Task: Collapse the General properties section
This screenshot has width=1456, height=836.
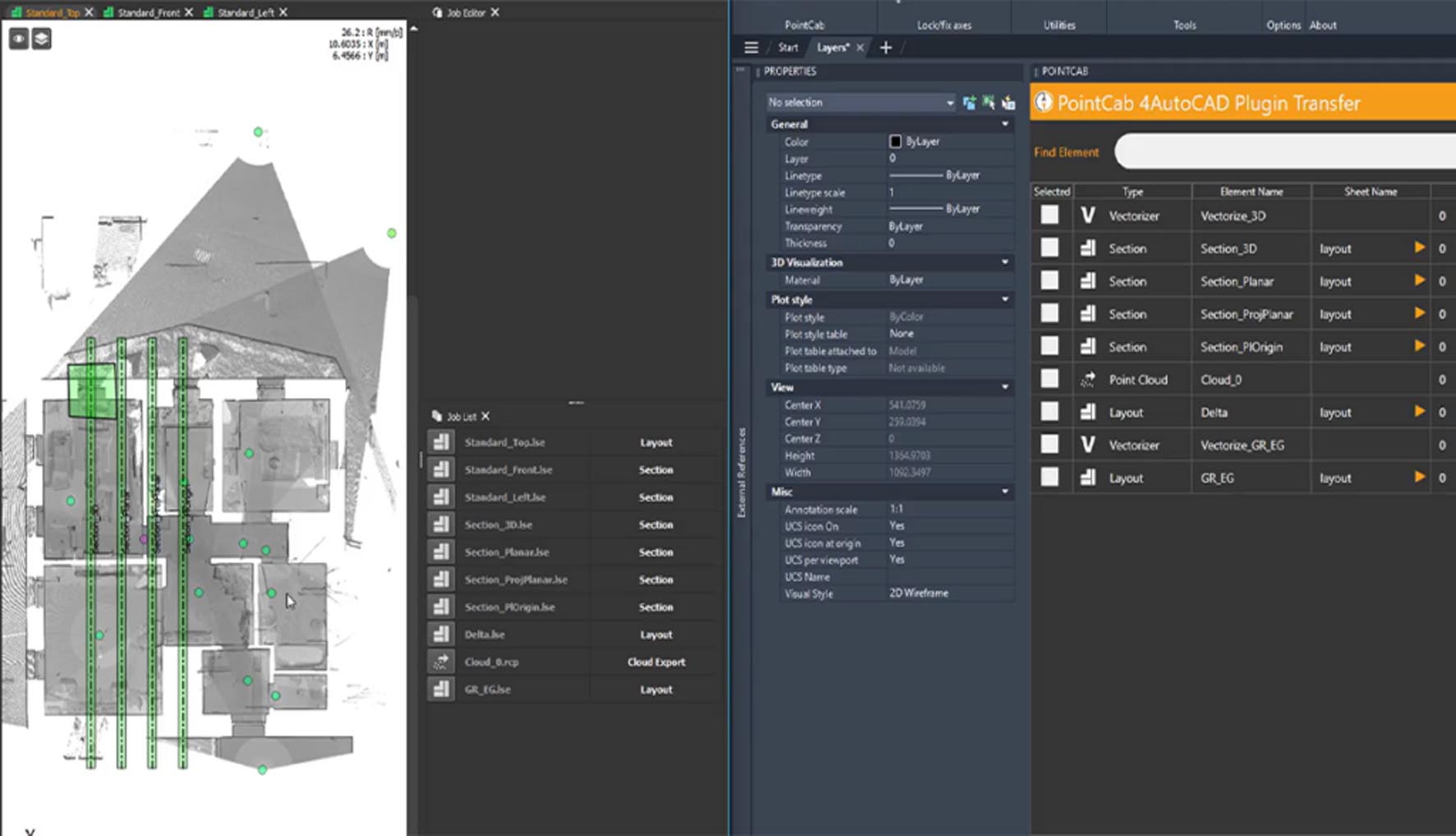Action: tap(1004, 124)
